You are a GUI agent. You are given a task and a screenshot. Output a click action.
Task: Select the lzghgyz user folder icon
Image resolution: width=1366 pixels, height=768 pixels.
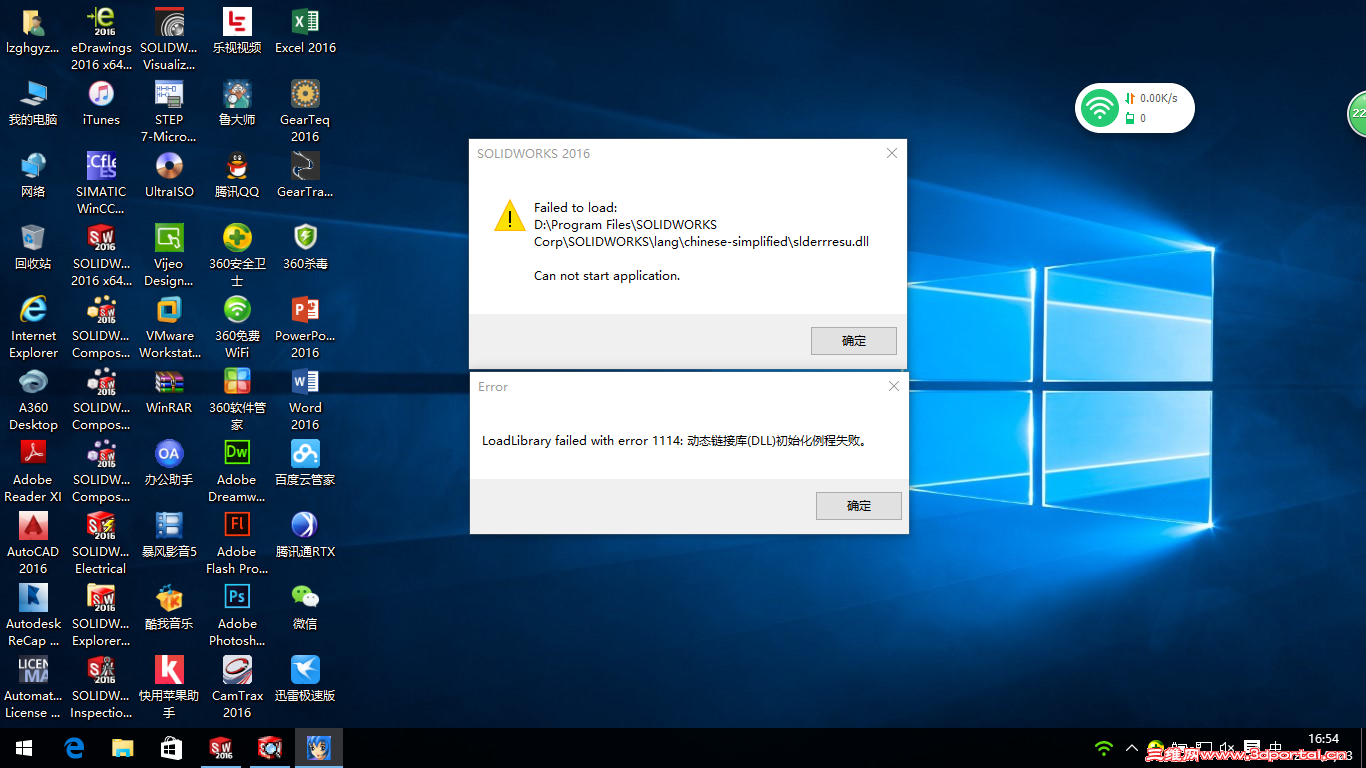click(x=33, y=31)
